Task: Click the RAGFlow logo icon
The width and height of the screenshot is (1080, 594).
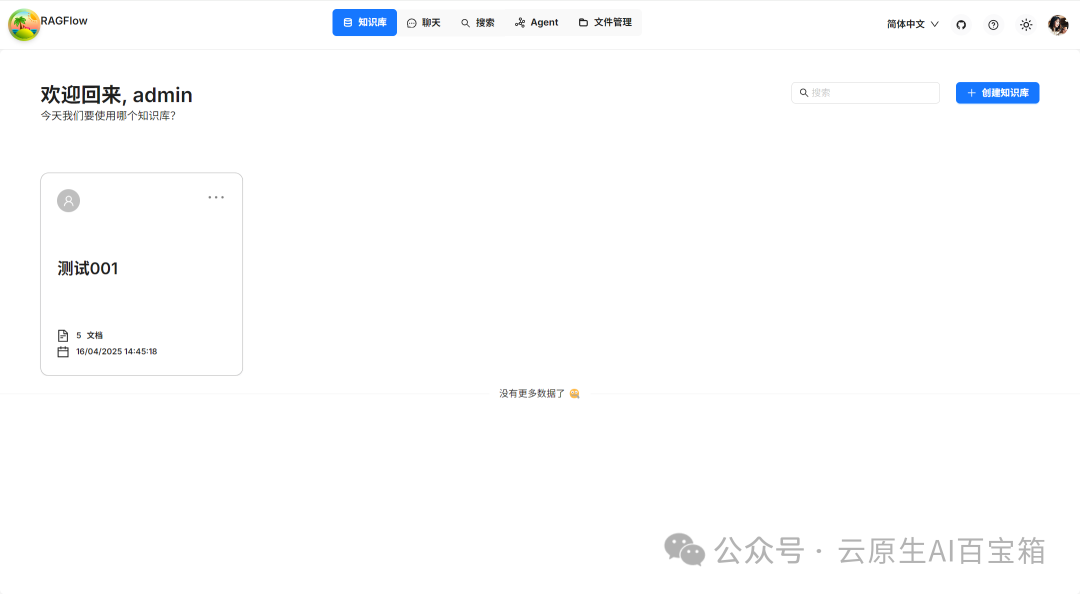Action: click(23, 25)
